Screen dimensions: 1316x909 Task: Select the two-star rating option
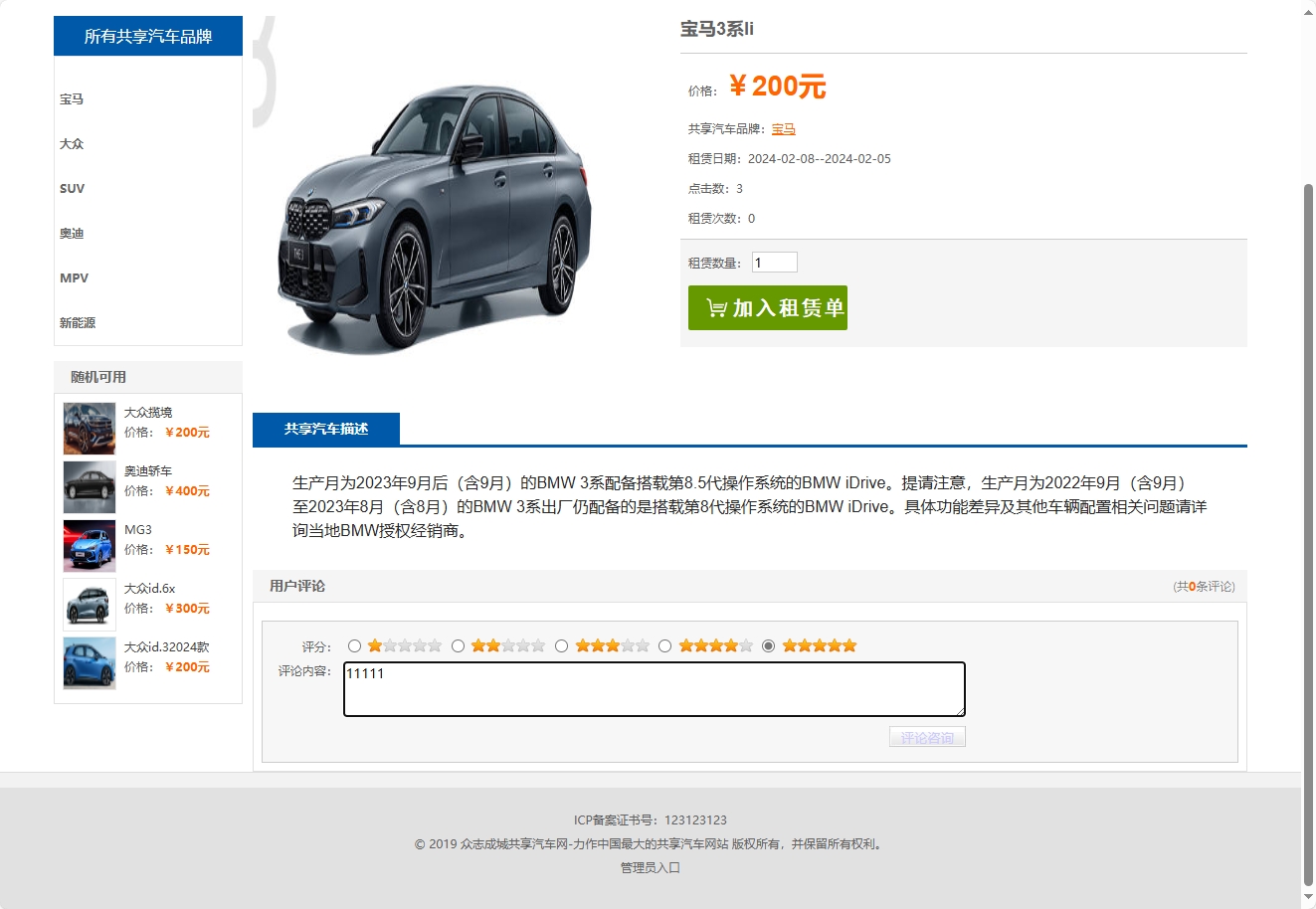(458, 644)
